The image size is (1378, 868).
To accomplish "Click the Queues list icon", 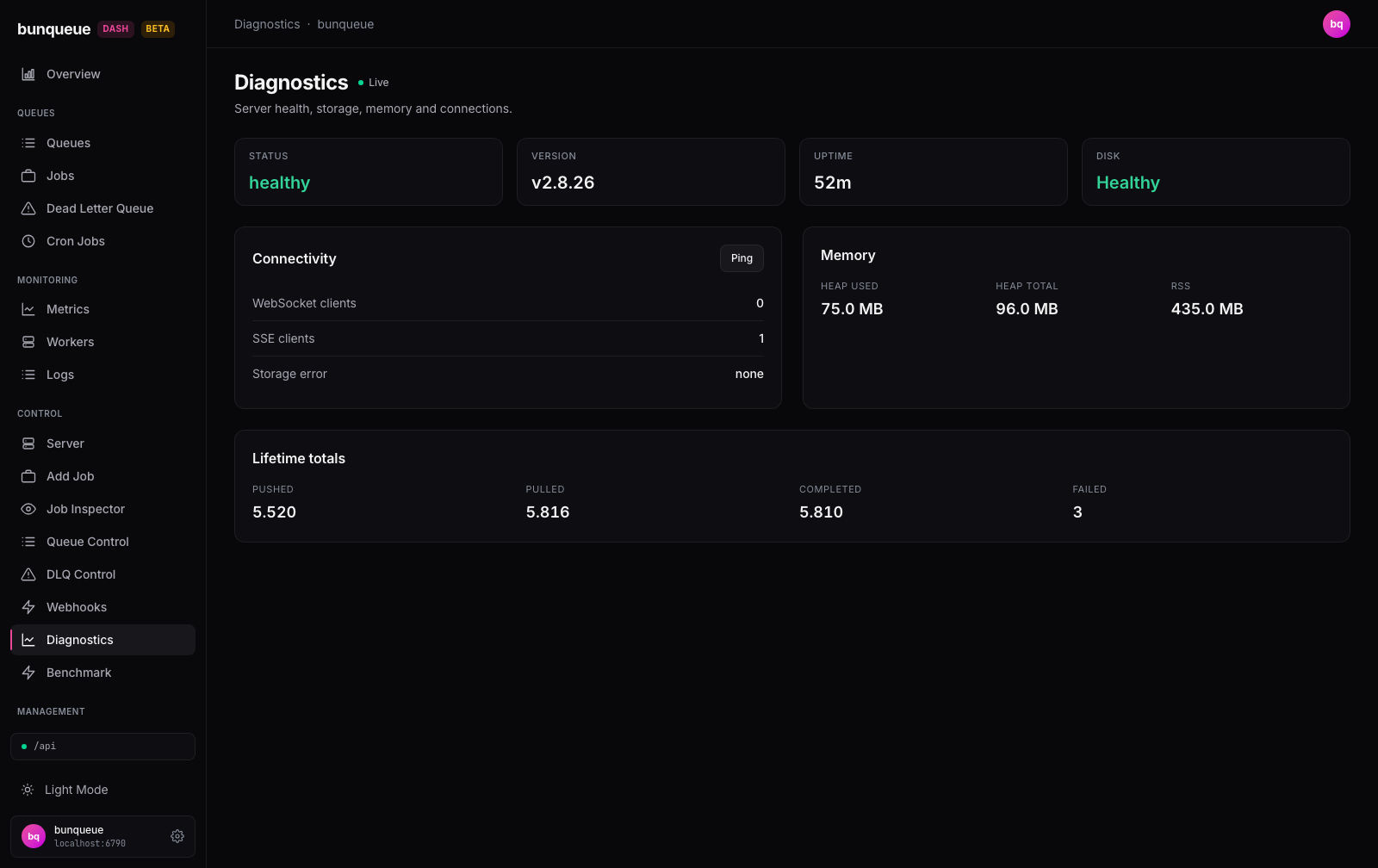I will pos(28,143).
